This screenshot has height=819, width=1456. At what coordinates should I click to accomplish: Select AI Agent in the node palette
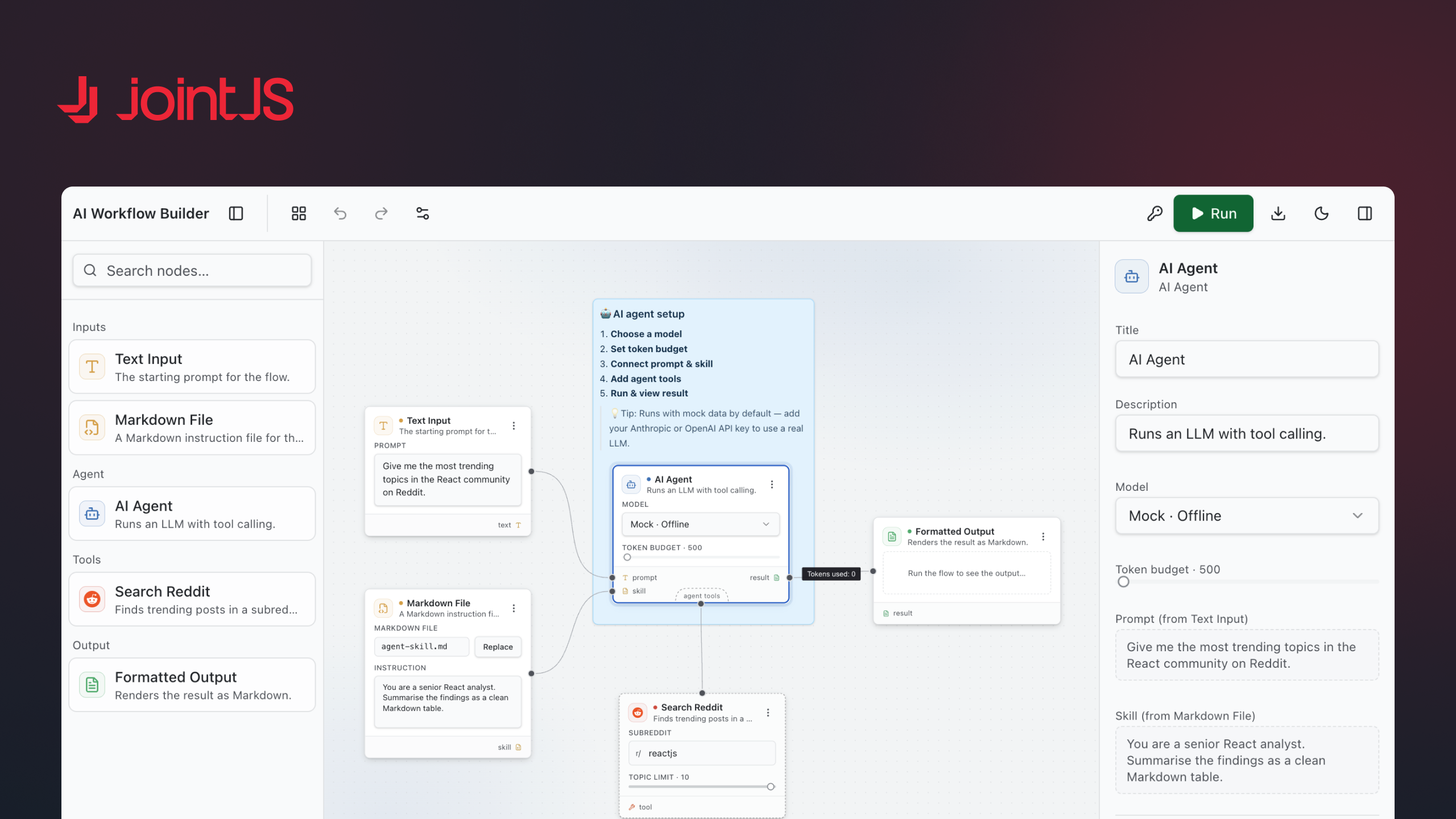click(x=192, y=514)
